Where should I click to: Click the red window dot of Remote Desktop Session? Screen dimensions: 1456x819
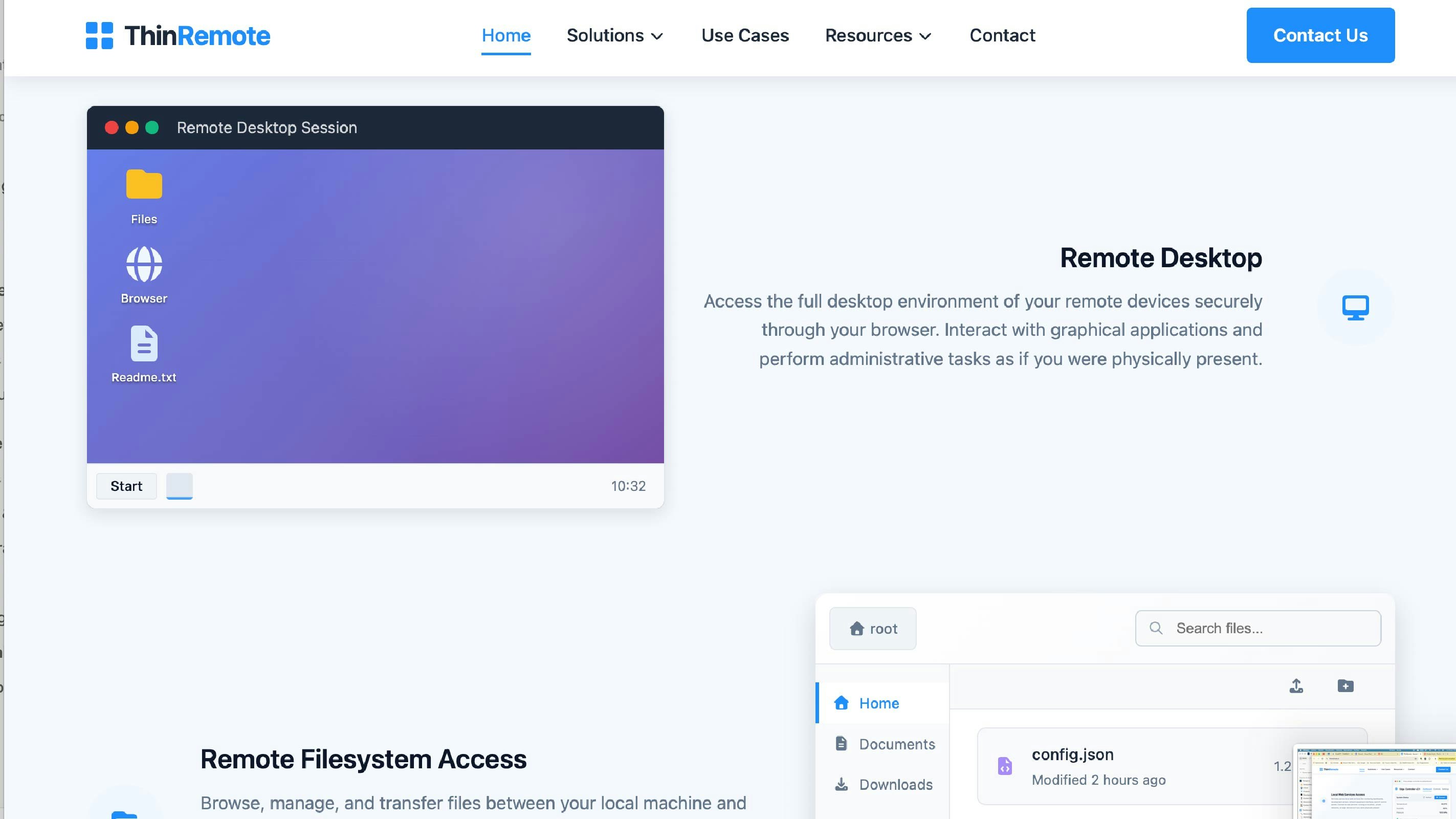tap(112, 128)
